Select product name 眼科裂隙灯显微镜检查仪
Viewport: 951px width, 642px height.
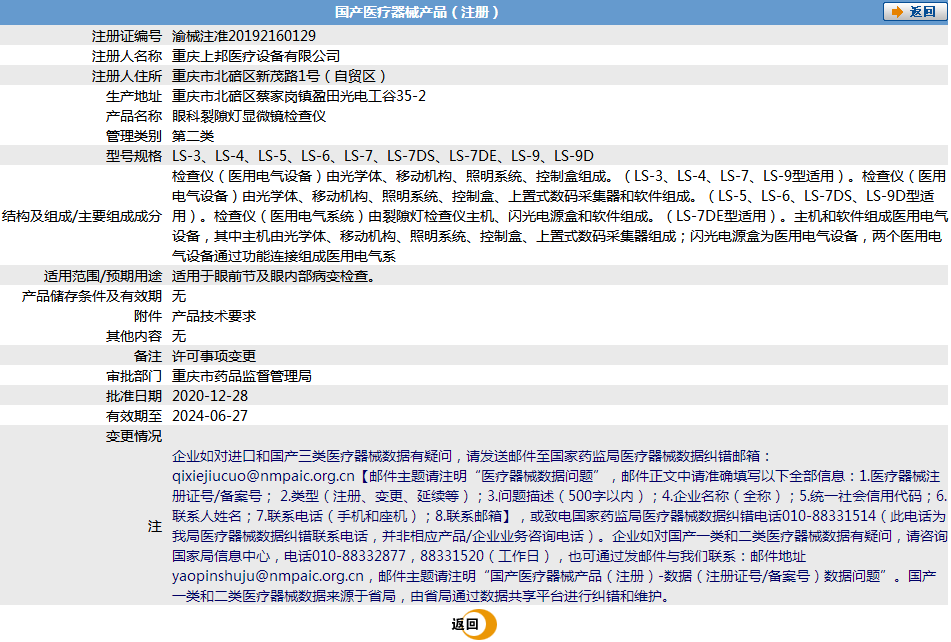(249, 116)
